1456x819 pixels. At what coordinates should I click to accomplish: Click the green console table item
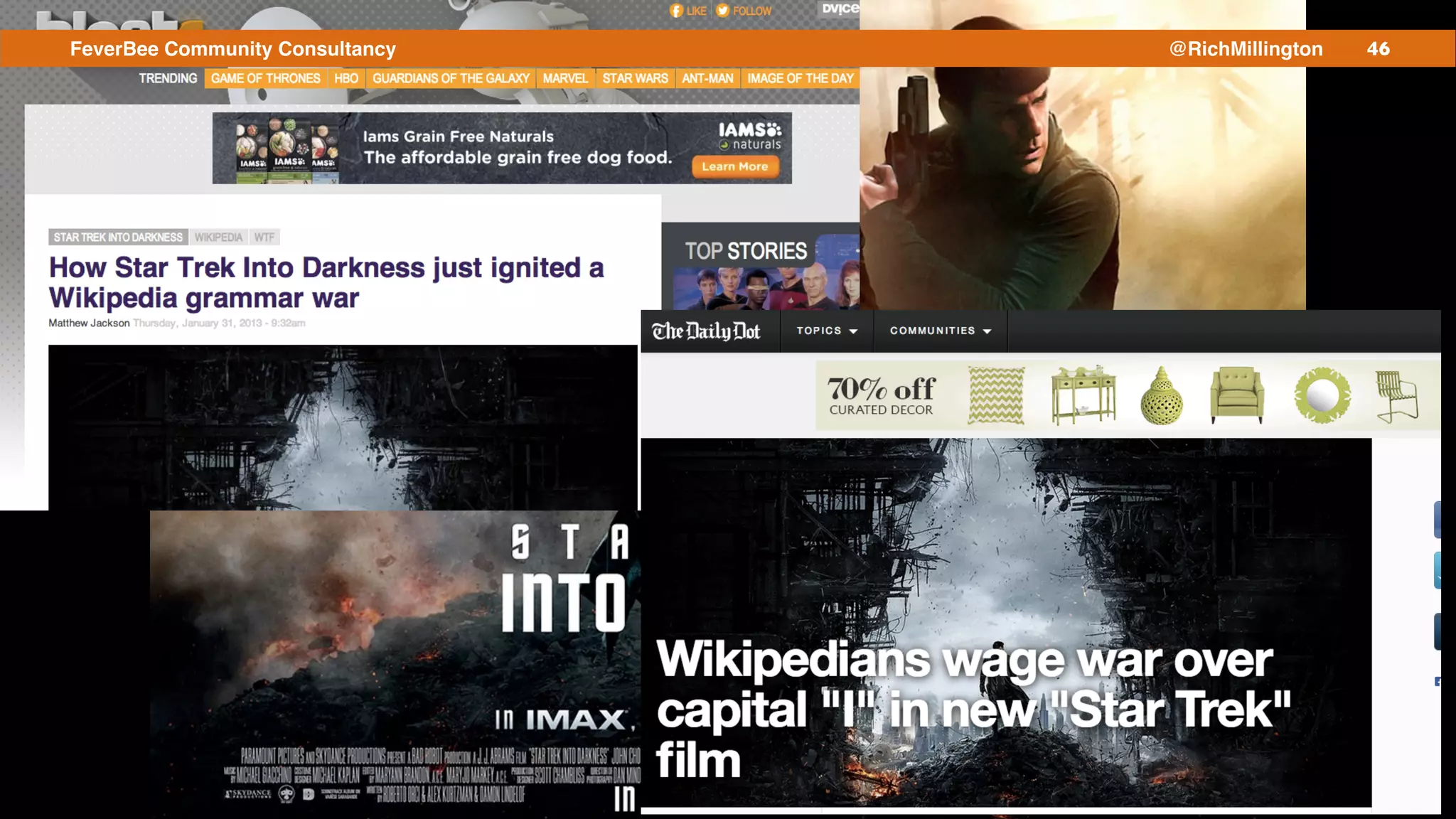pyautogui.click(x=1083, y=395)
